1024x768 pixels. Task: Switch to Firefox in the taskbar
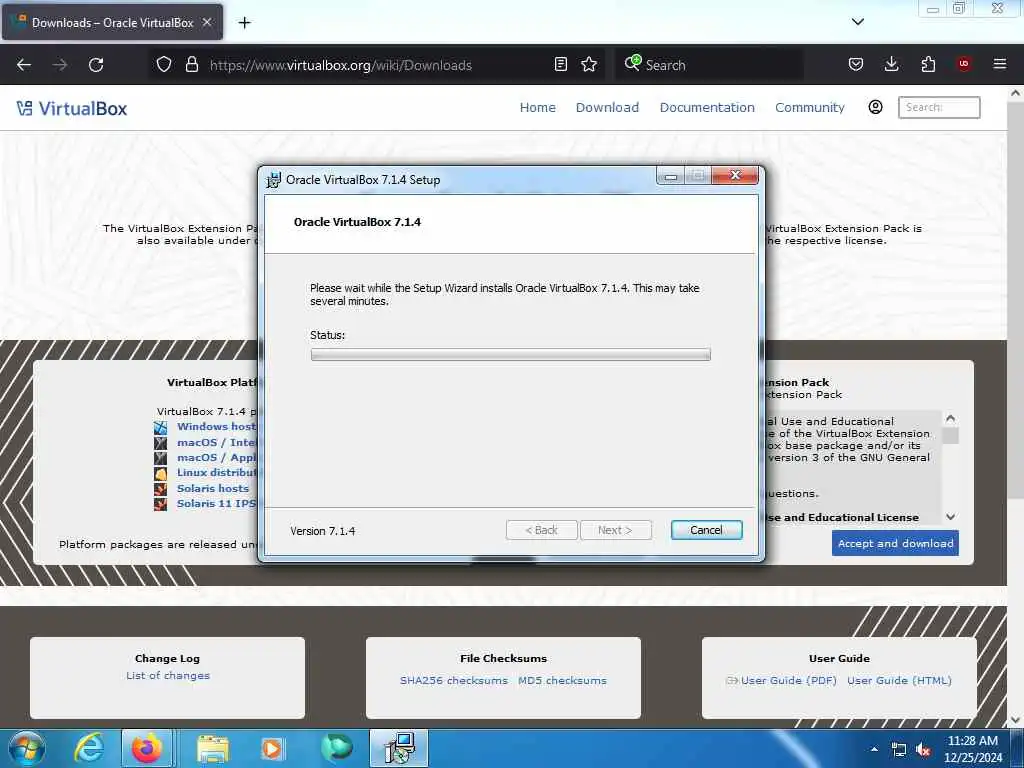(x=147, y=748)
